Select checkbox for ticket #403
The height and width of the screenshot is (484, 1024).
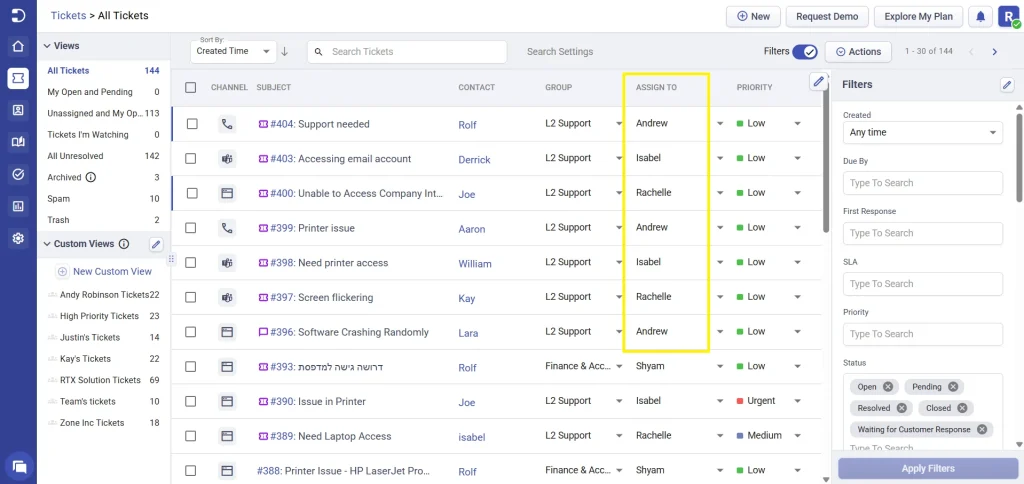191,159
